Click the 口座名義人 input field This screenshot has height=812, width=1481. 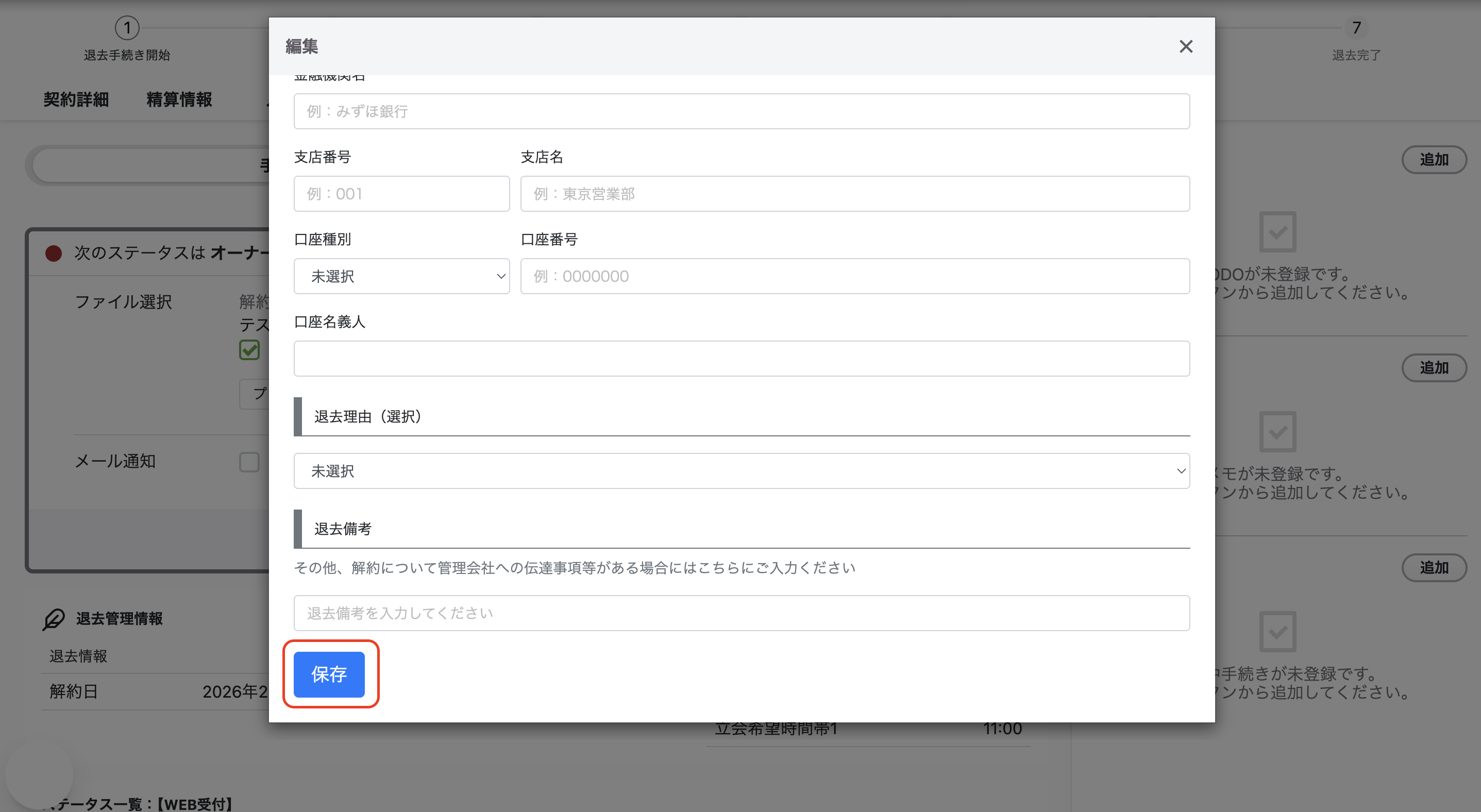742,359
